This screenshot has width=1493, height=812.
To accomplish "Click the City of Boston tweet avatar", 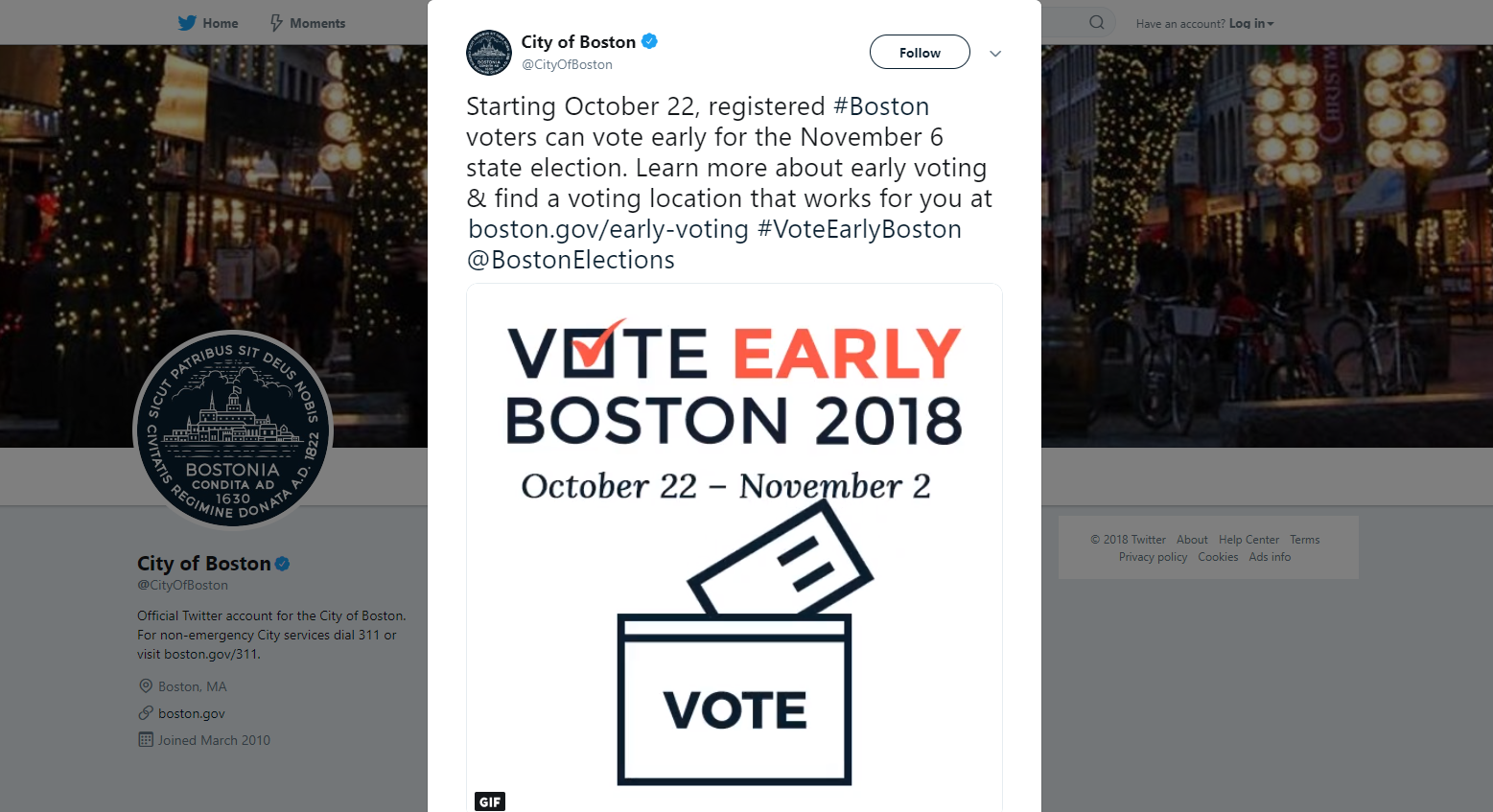I will coord(489,53).
